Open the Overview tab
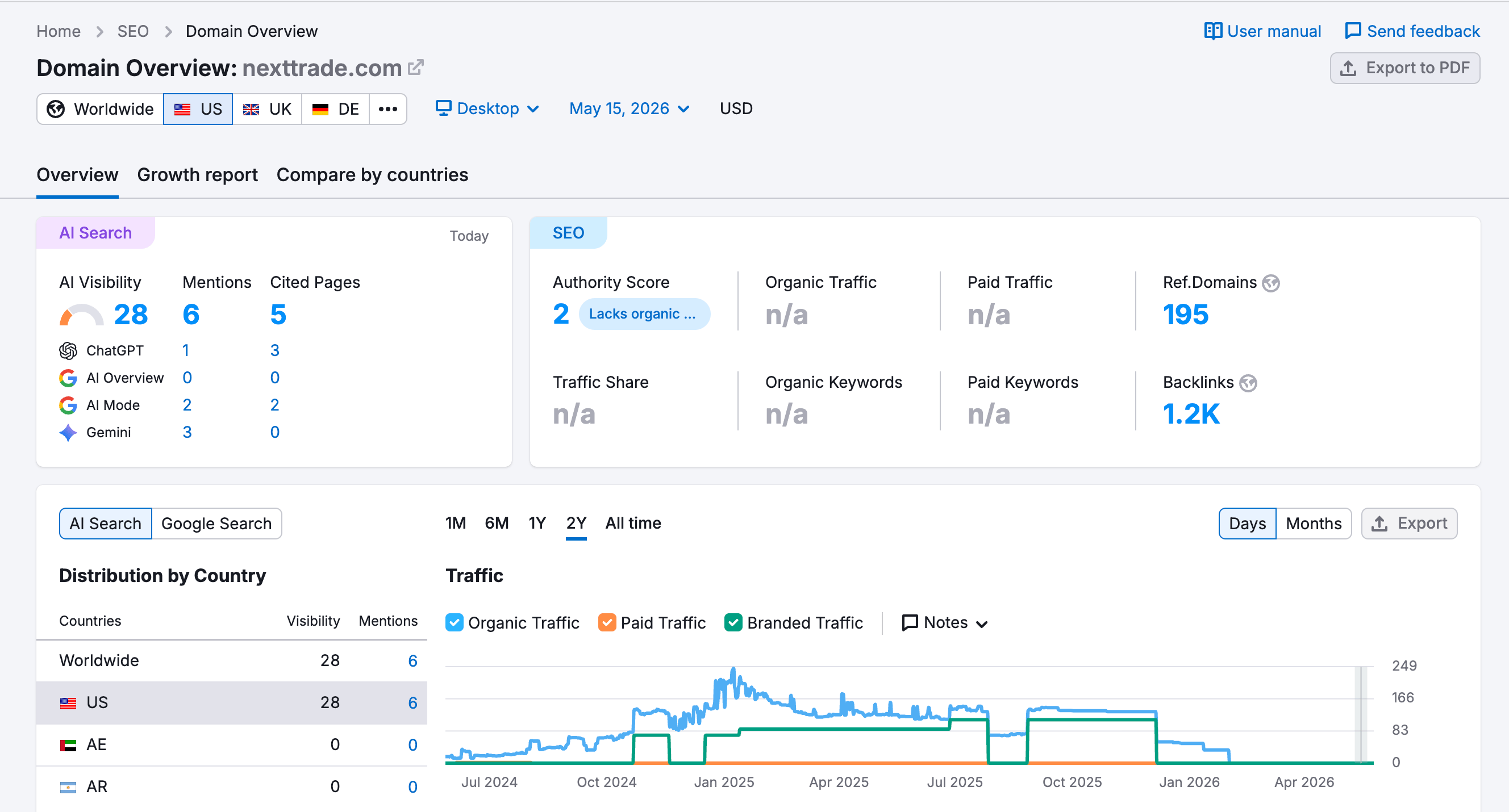The image size is (1509, 812). [77, 175]
